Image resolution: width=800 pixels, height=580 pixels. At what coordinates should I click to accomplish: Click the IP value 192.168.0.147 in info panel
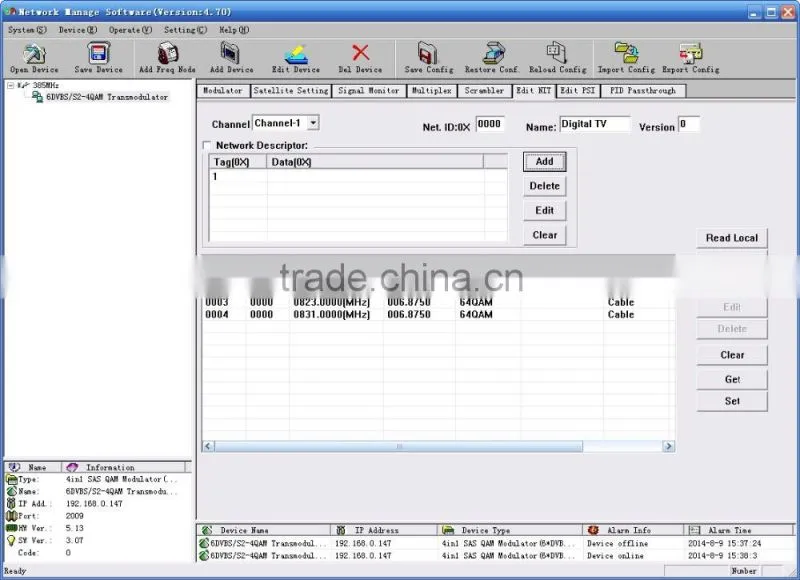click(x=94, y=503)
